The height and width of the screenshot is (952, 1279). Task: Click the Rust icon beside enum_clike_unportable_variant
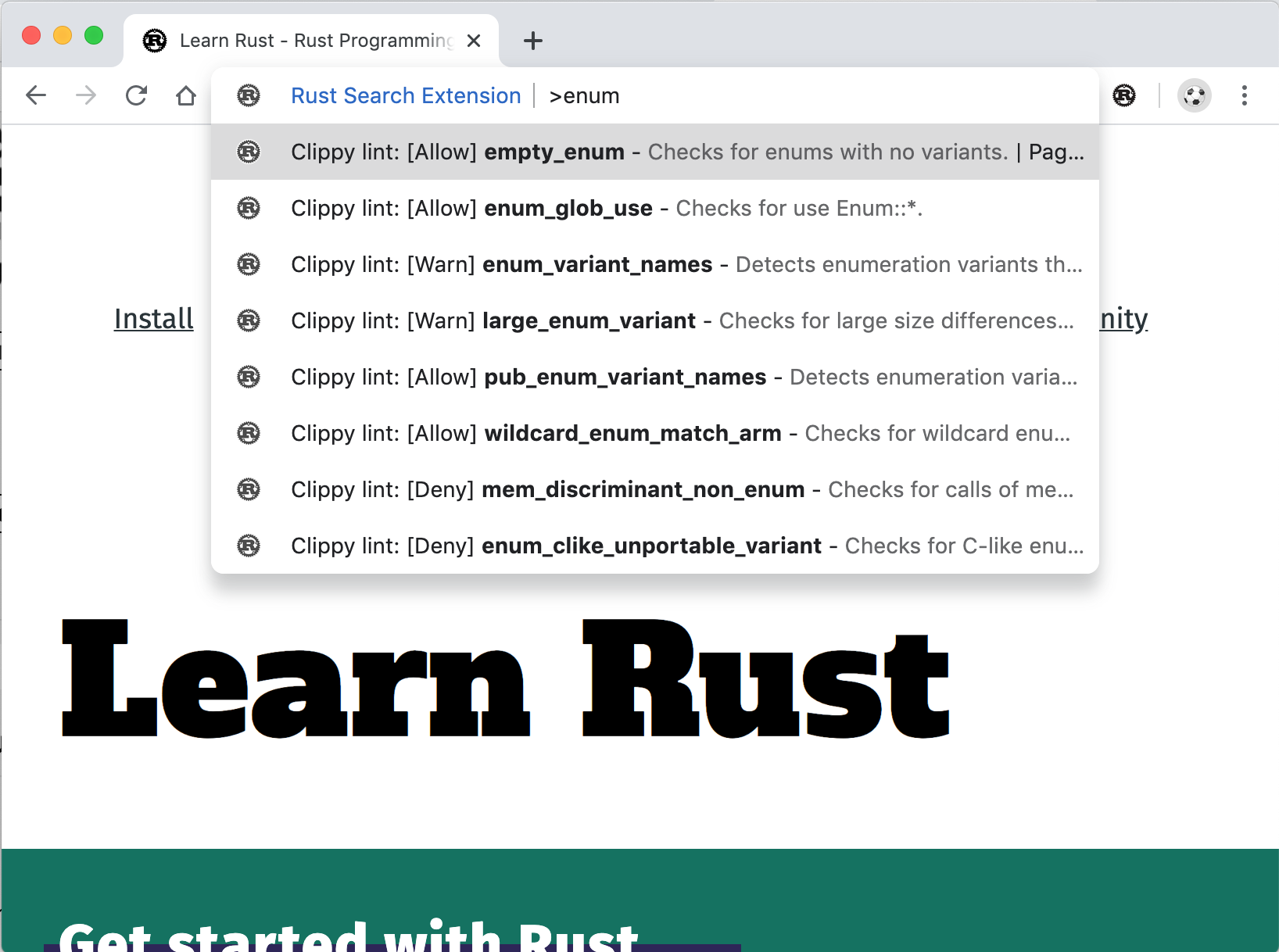click(x=249, y=546)
